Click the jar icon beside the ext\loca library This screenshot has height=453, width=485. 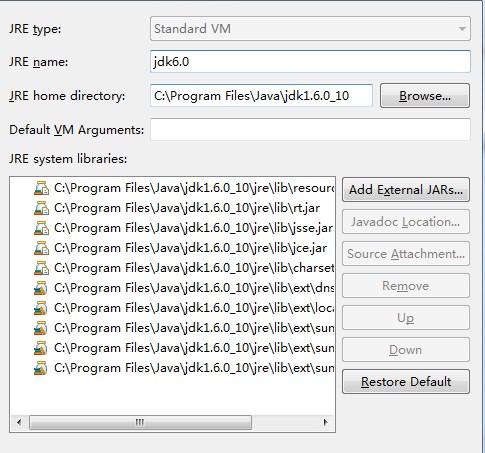tap(40, 308)
